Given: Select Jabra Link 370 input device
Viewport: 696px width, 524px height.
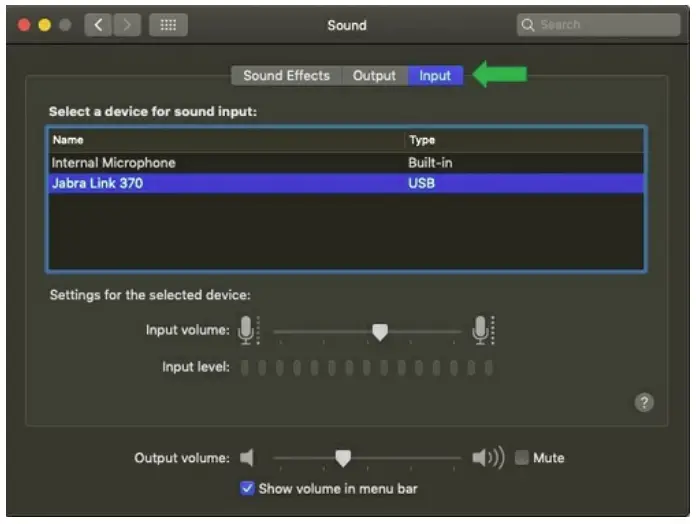Looking at the screenshot, I should pos(346,183).
